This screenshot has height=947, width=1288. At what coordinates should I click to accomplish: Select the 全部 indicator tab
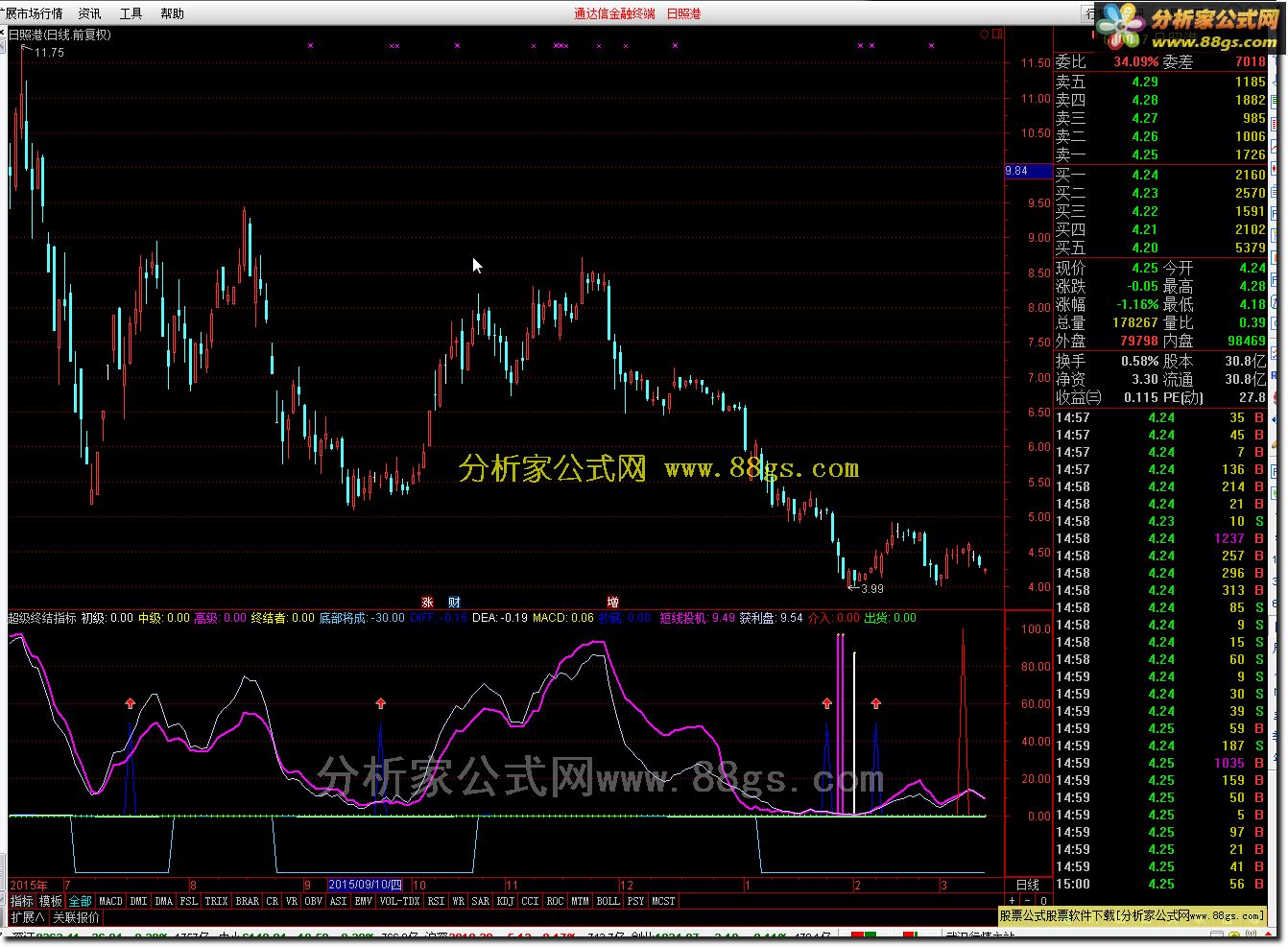click(81, 901)
